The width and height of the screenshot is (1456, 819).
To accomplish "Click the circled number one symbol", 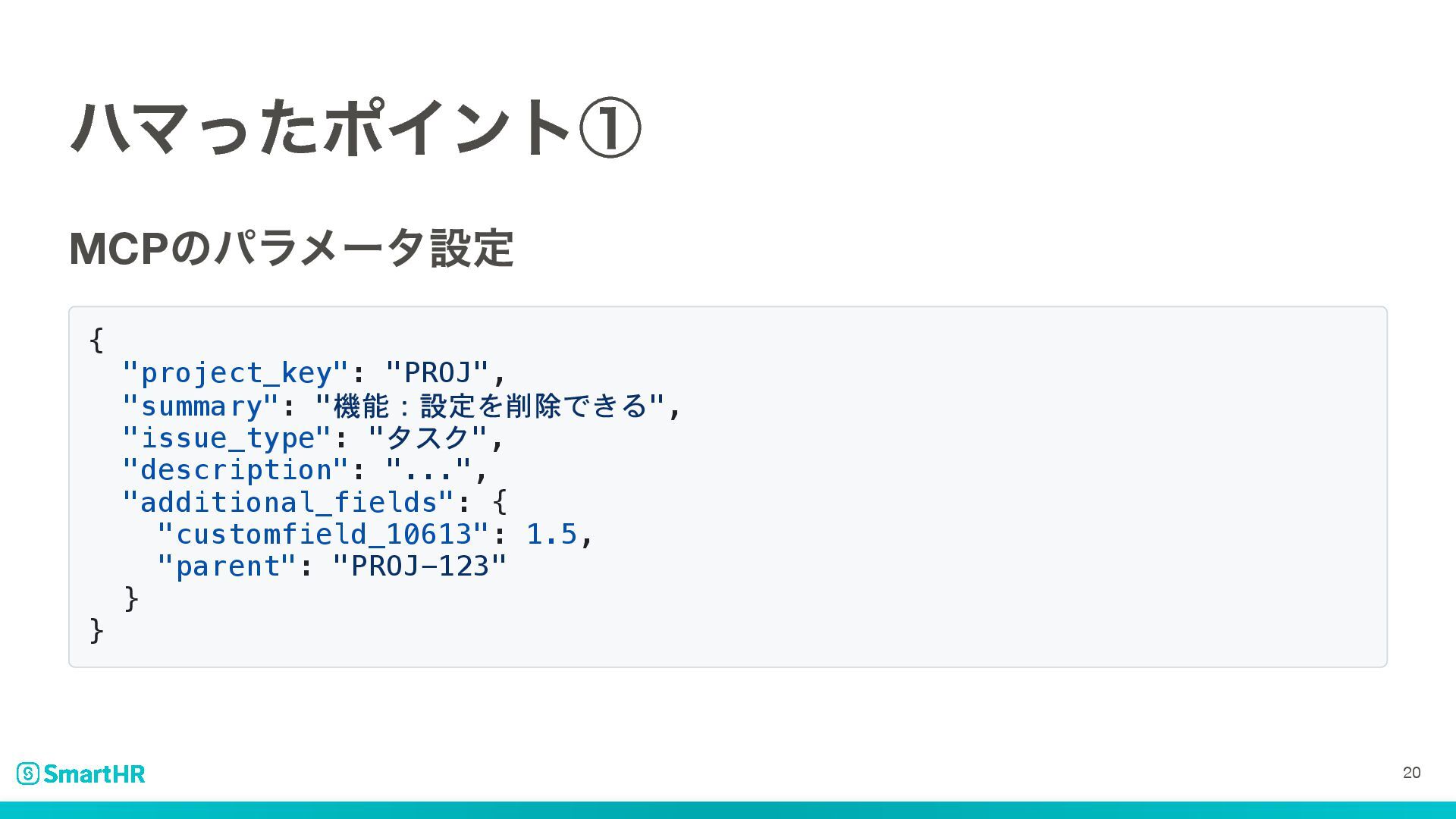I will coord(610,127).
